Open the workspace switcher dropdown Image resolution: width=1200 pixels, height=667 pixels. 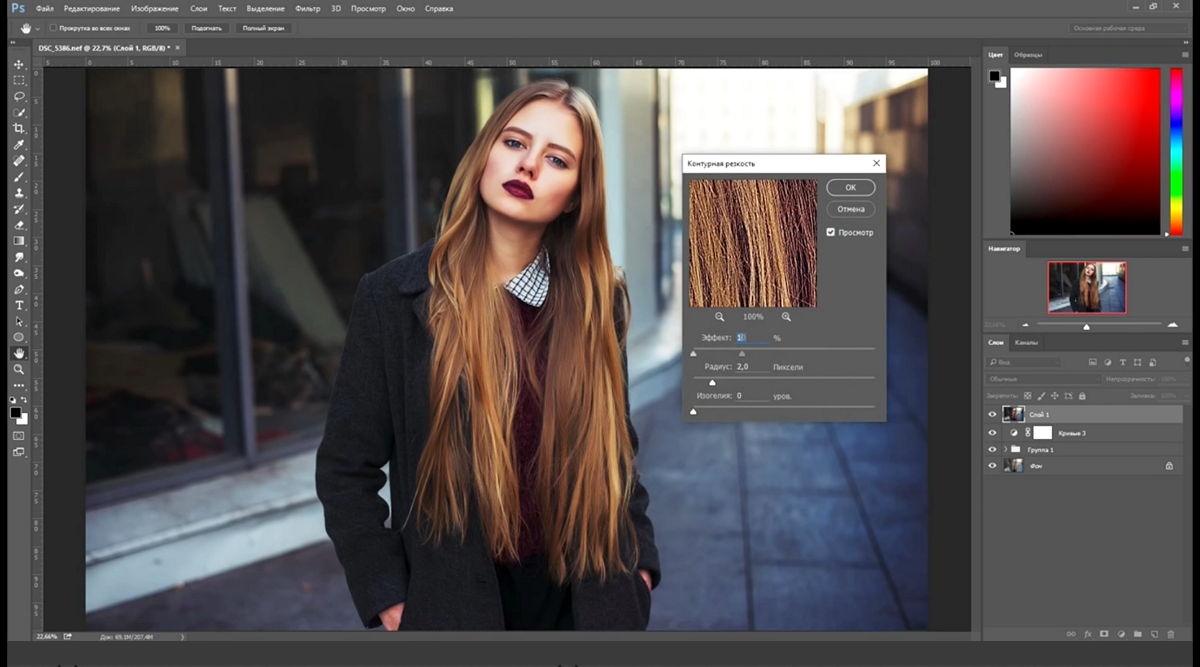pos(1129,28)
